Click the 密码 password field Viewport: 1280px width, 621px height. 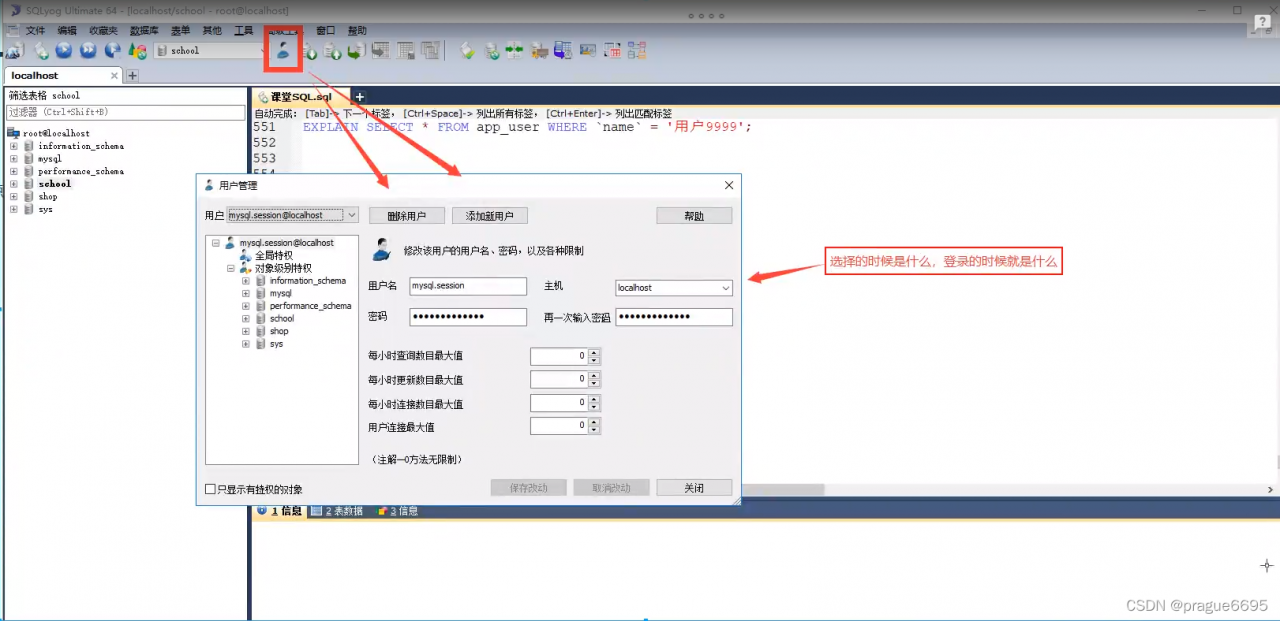(468, 317)
